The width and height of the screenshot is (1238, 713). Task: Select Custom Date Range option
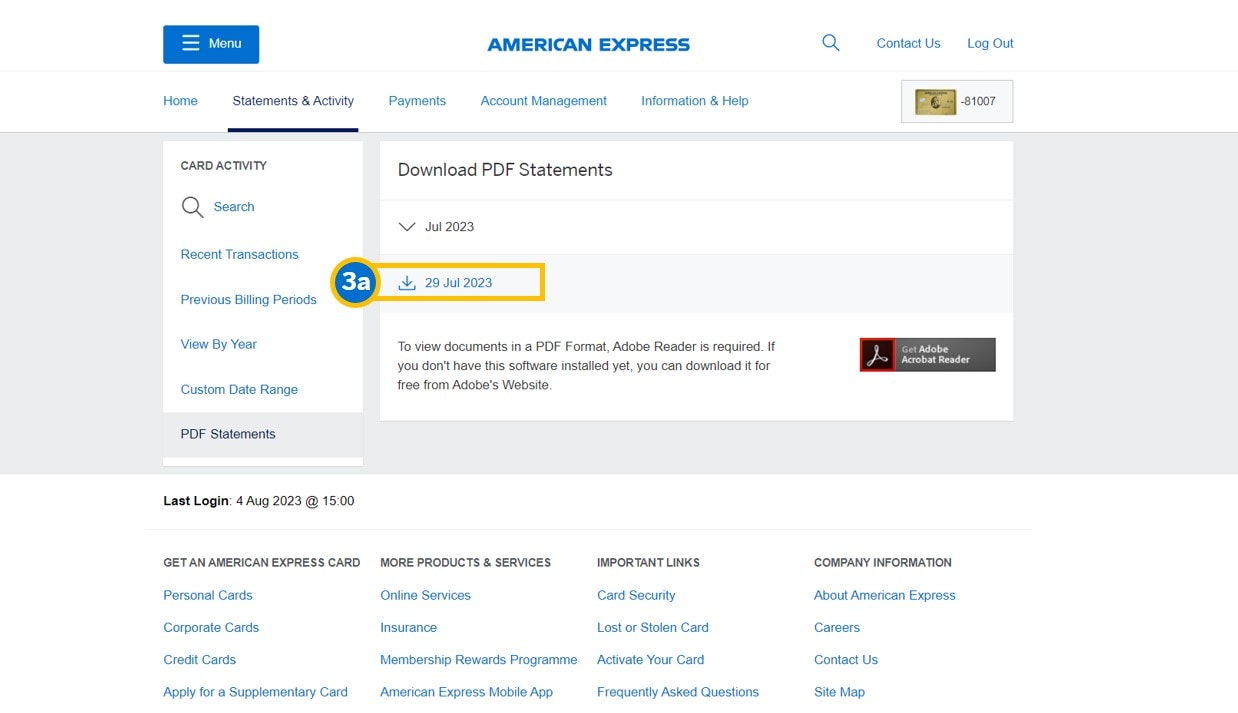click(241, 389)
